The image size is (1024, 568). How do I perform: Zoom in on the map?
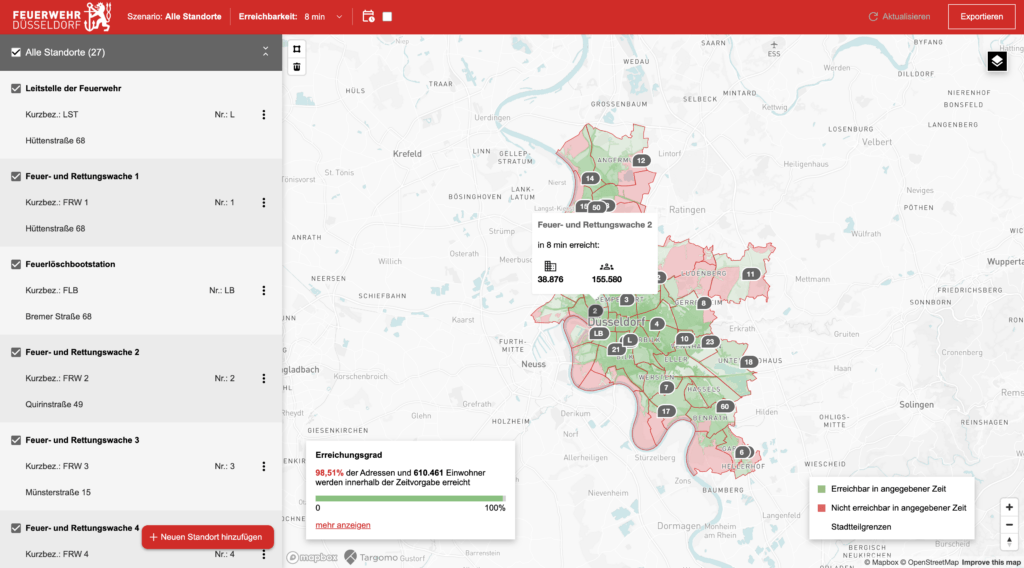click(1009, 507)
